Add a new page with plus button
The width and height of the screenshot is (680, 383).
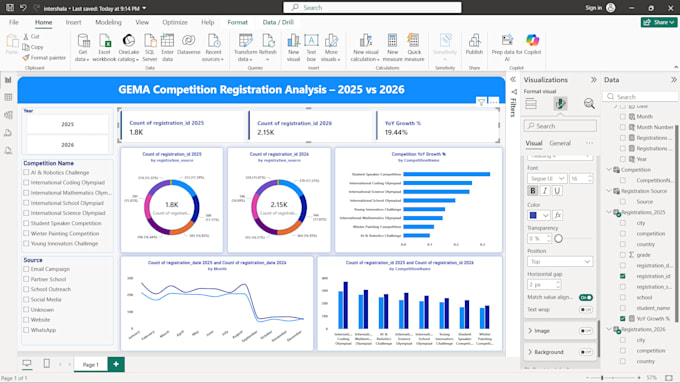[x=116, y=364]
